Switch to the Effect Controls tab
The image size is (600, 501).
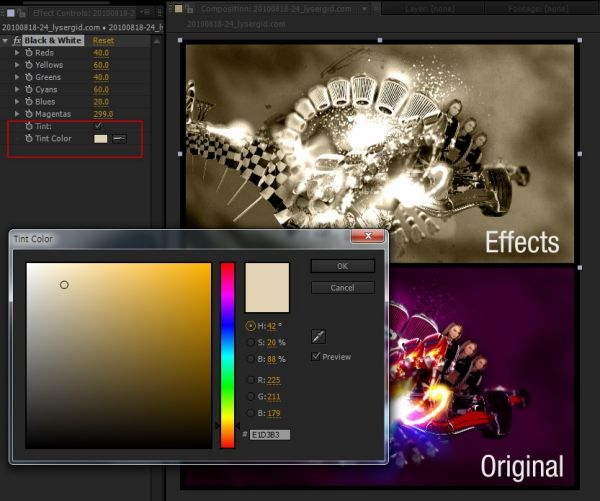83,13
